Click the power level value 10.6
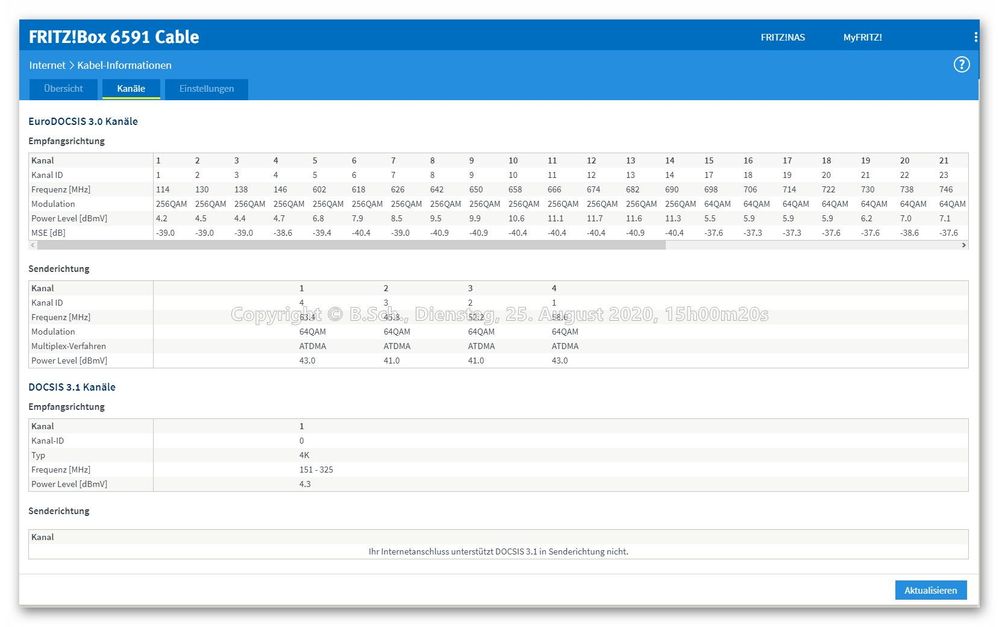The height and width of the screenshot is (627, 999). 516,218
